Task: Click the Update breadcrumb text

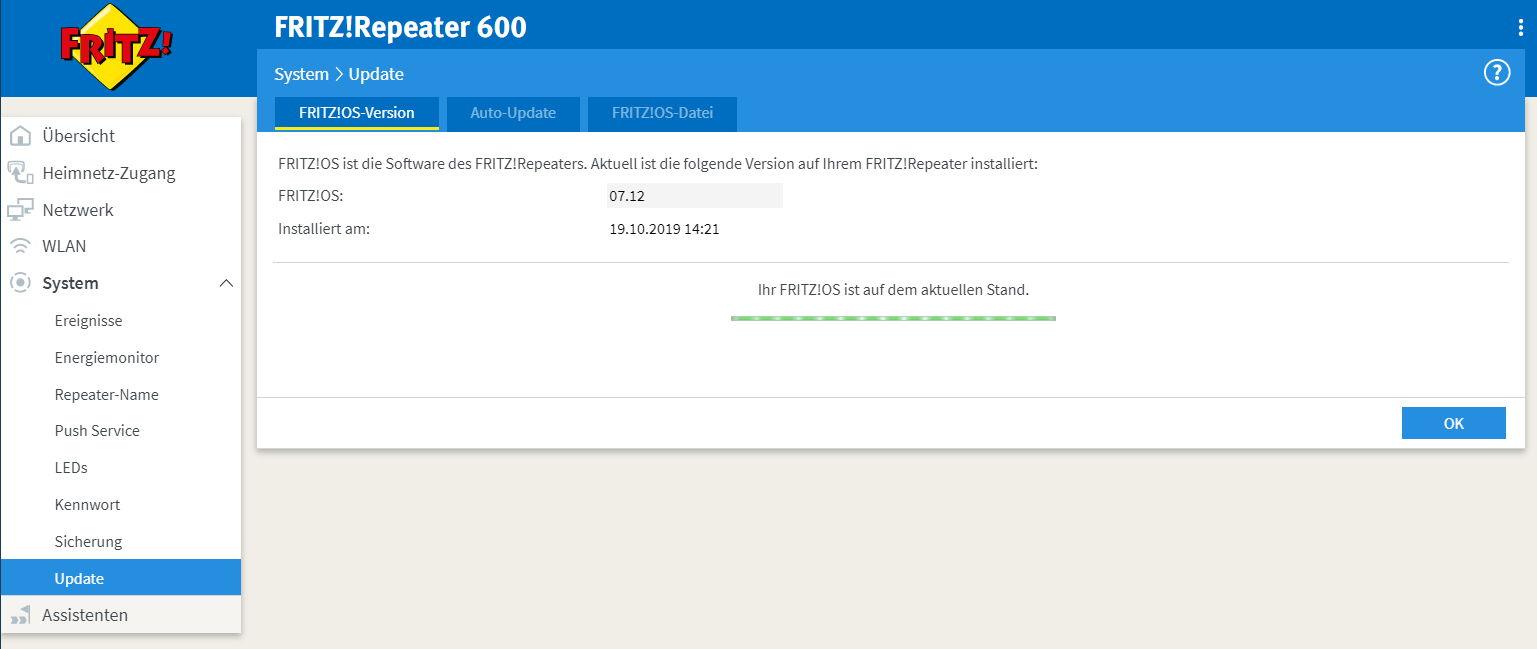Action: [x=376, y=74]
